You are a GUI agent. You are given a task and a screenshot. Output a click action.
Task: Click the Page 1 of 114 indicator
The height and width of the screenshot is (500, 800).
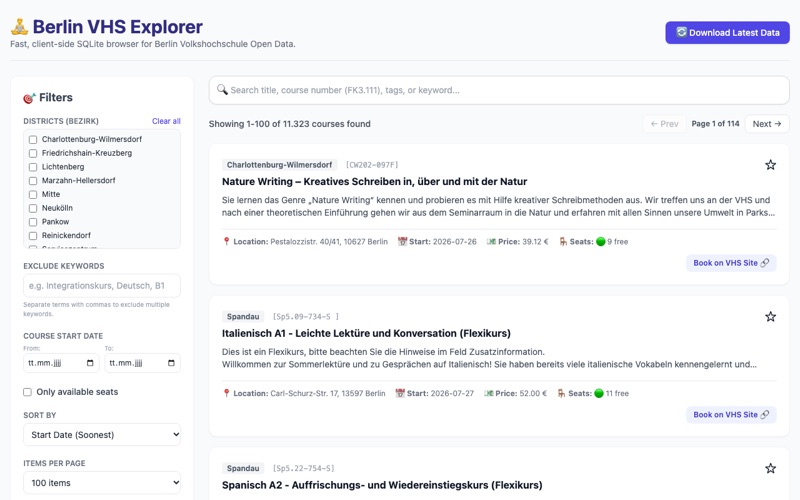point(715,123)
